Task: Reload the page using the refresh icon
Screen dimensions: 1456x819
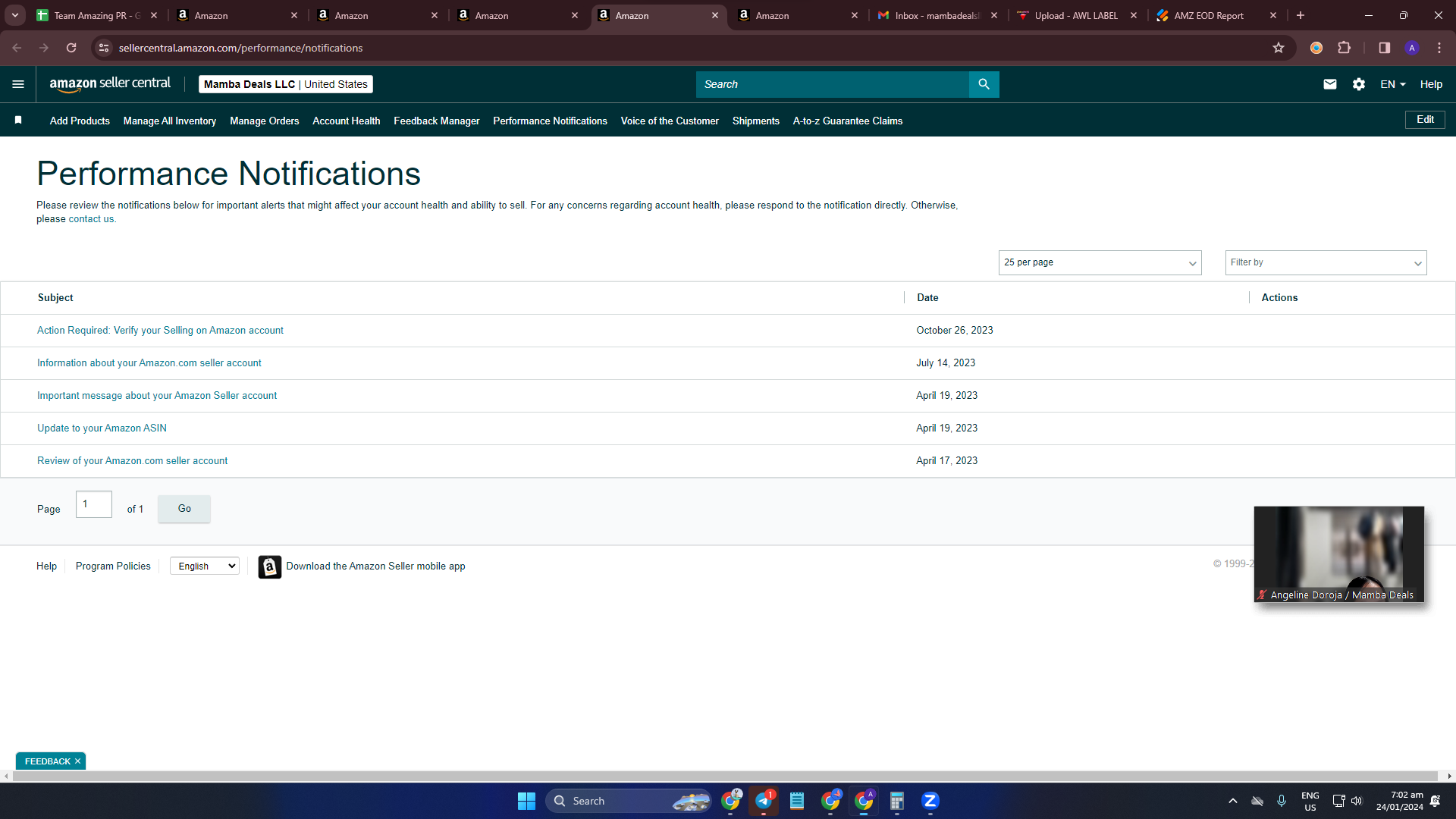Action: [x=71, y=48]
